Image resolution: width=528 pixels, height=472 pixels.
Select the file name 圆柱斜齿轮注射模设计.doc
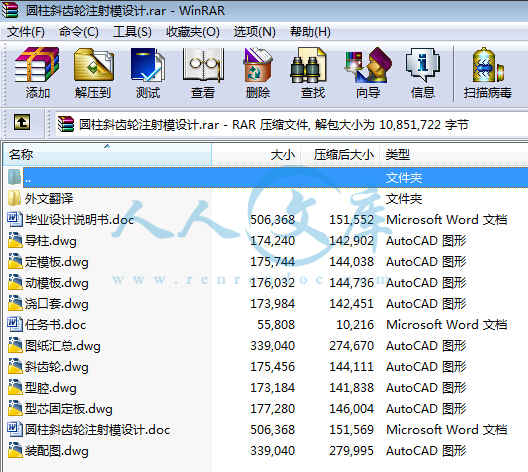coord(98,430)
